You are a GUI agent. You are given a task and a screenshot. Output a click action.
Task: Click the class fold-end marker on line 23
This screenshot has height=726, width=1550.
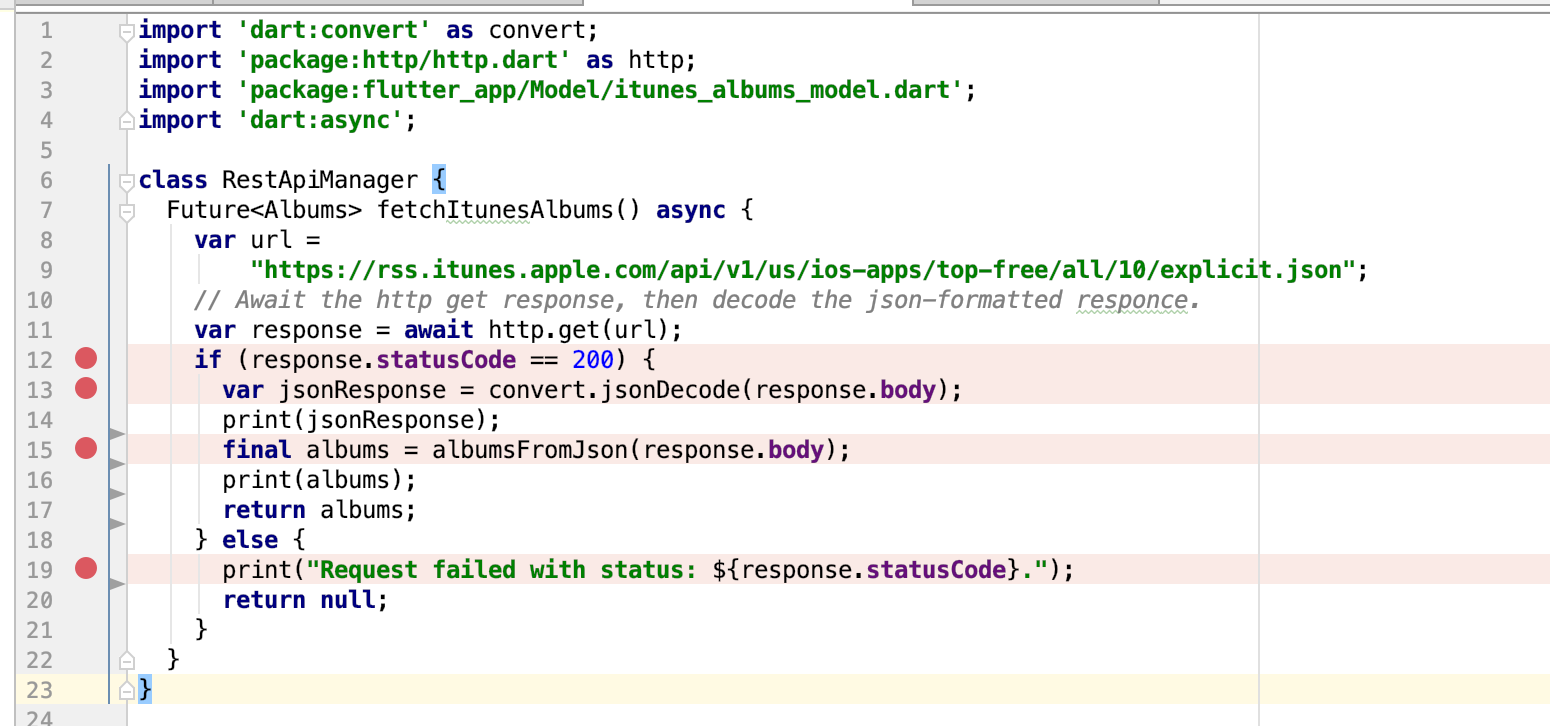(126, 689)
